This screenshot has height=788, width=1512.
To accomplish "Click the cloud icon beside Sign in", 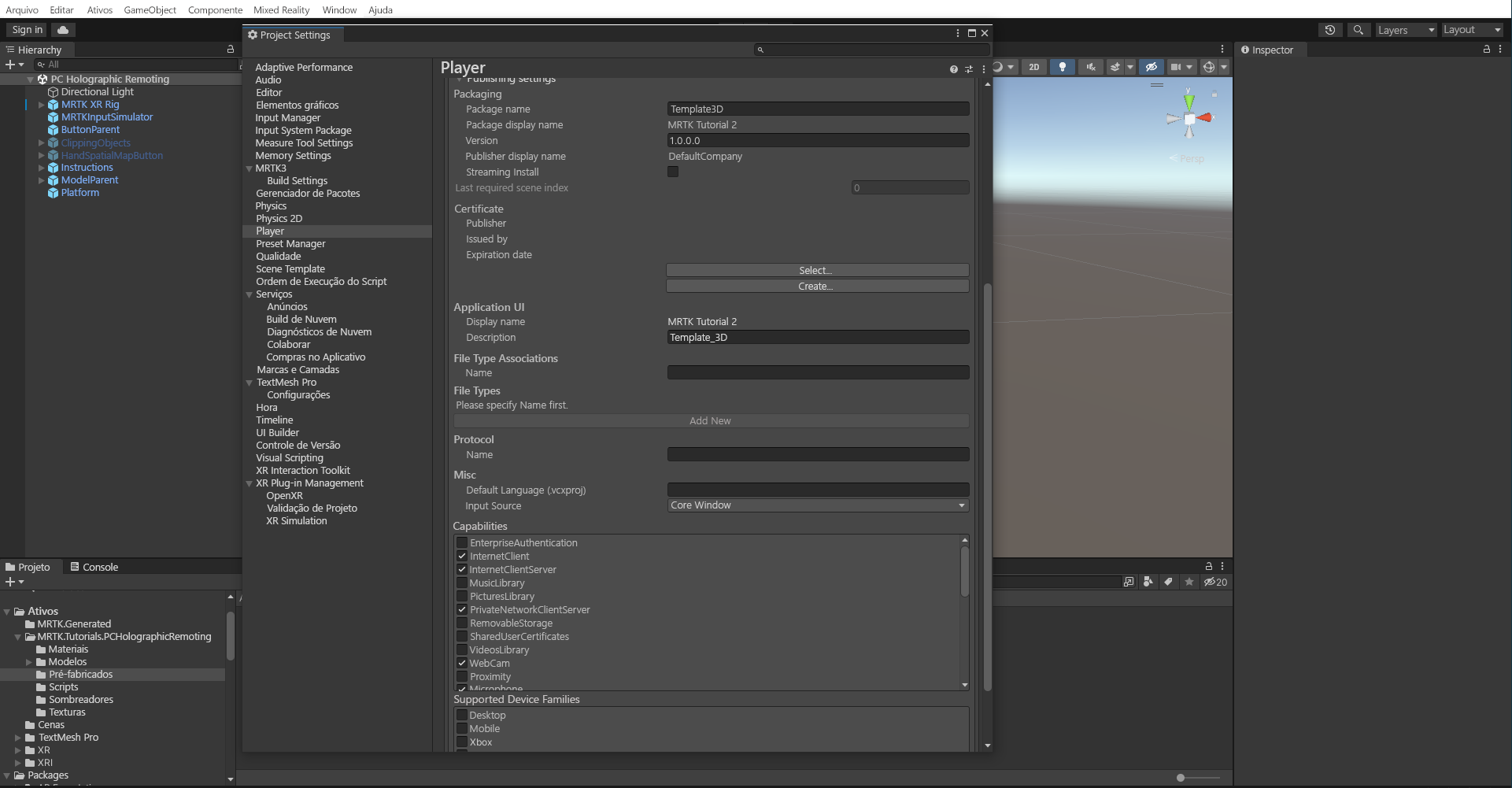I will point(63,29).
